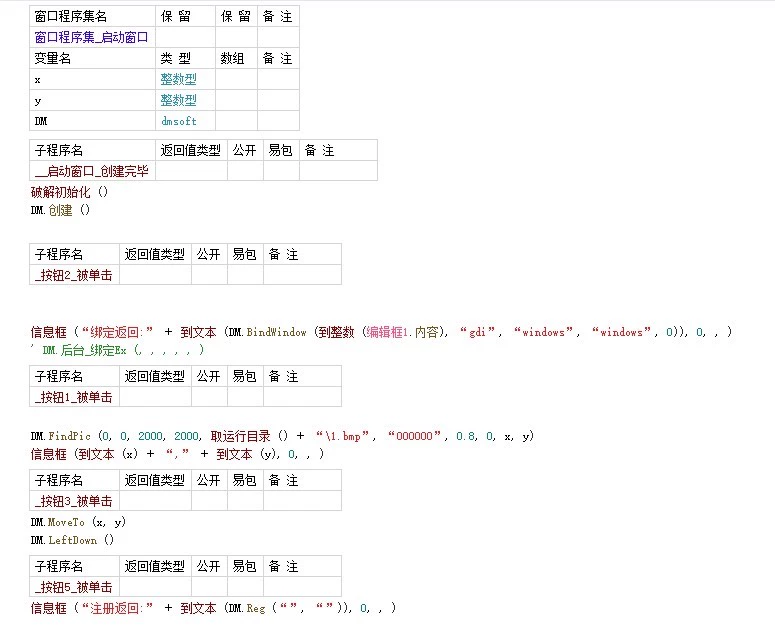
Task: Select subroutine _按钮5_被单击
Action: (73, 587)
